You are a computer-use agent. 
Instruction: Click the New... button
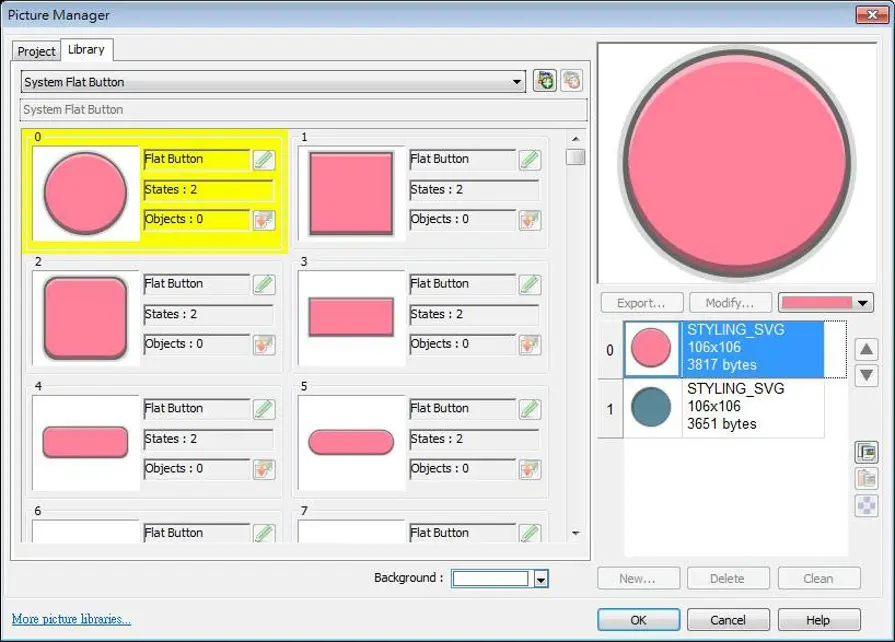click(x=638, y=578)
